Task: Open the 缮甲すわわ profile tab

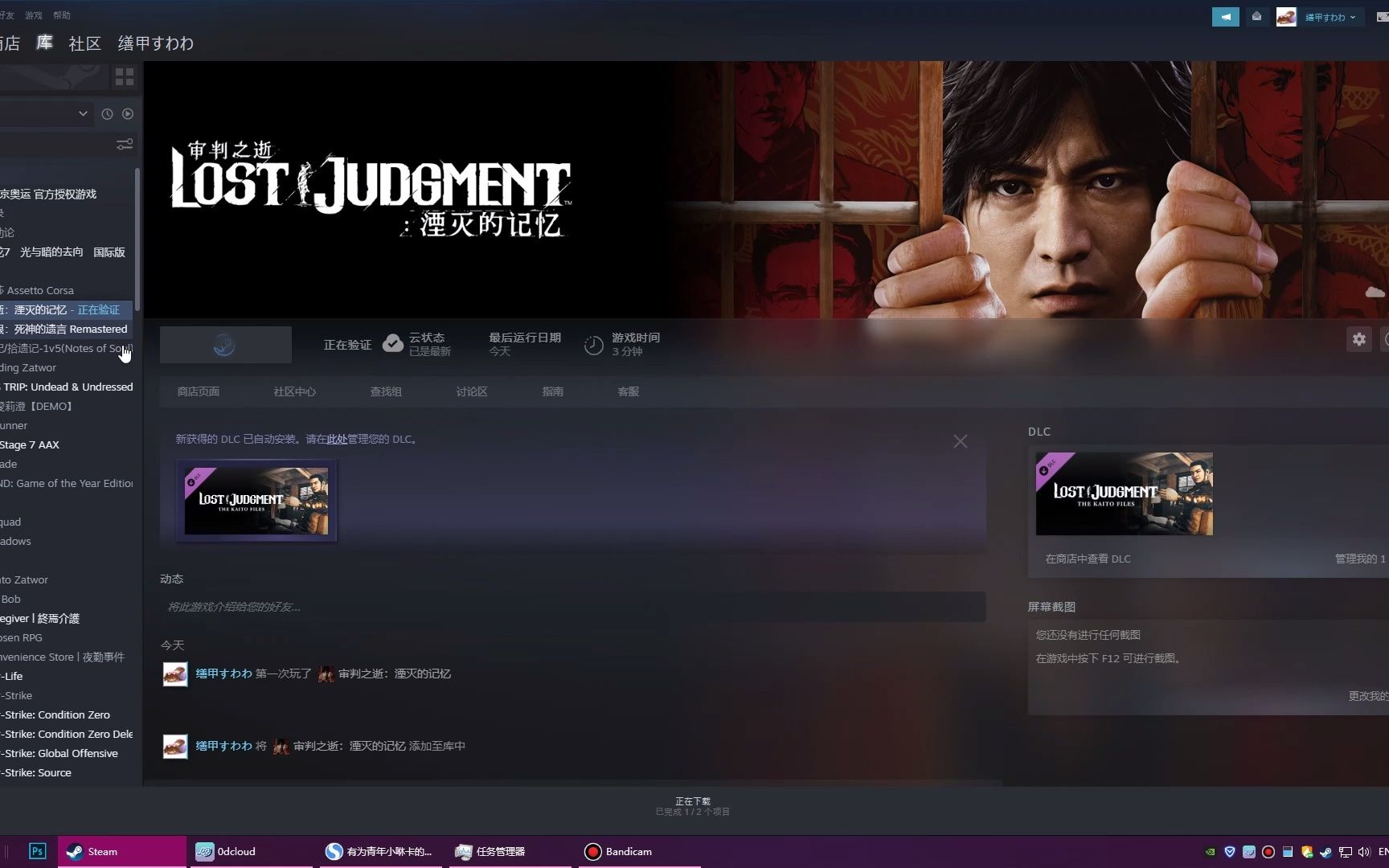Action: click(155, 43)
